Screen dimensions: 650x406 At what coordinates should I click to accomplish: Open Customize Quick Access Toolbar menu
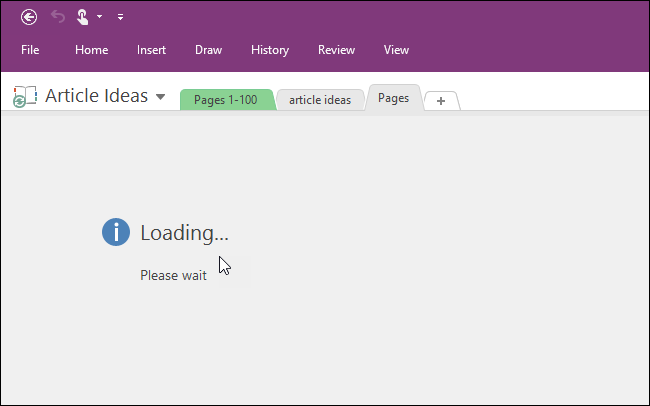click(x=120, y=17)
